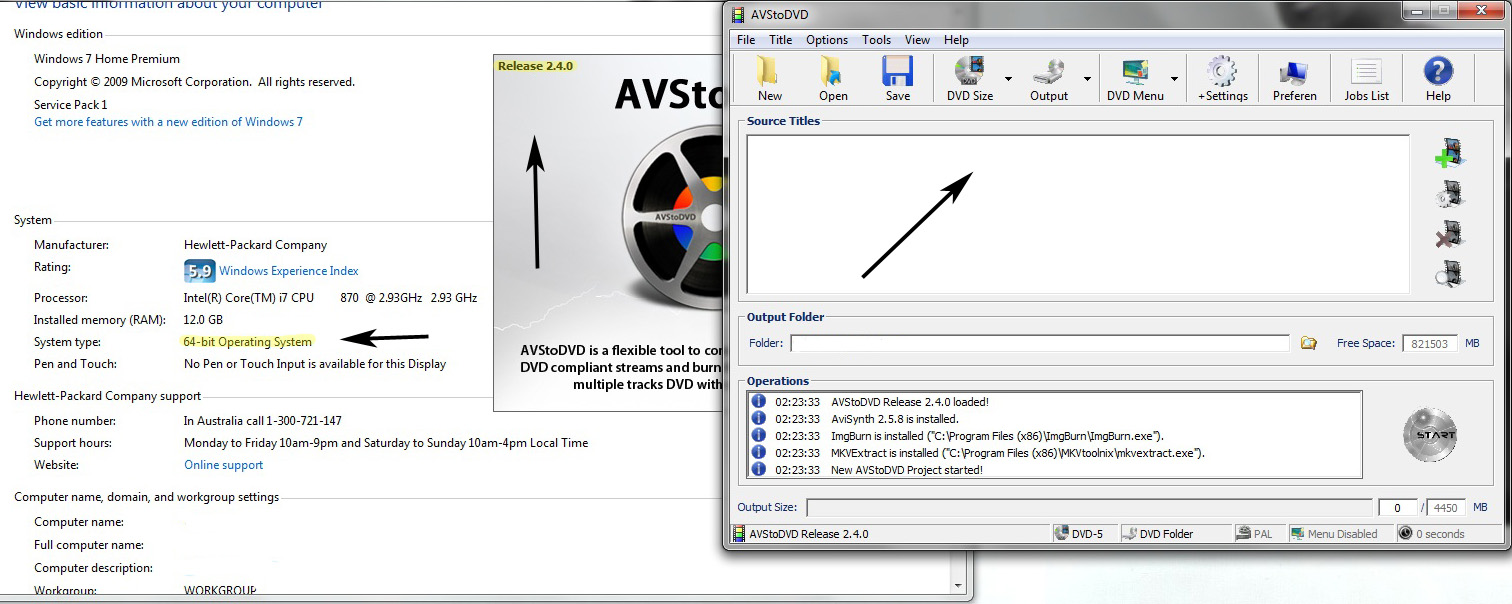Image resolution: width=1512 pixels, height=604 pixels.
Task: Open +Settings gear icon in toolbar
Action: (1221, 72)
